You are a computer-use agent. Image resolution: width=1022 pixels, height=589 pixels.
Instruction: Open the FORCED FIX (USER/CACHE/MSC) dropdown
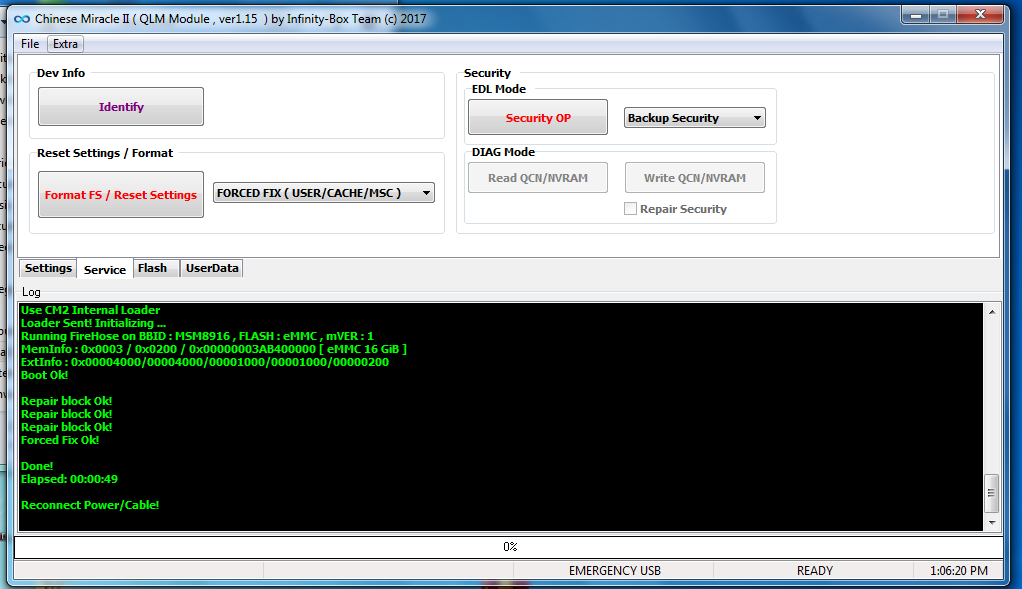coord(324,193)
